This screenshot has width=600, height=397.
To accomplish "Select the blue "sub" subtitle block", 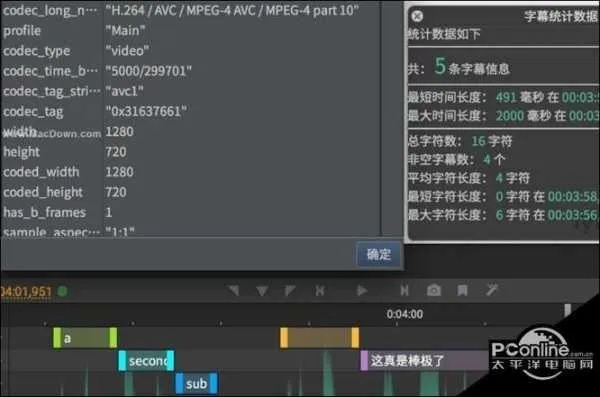I will [197, 383].
